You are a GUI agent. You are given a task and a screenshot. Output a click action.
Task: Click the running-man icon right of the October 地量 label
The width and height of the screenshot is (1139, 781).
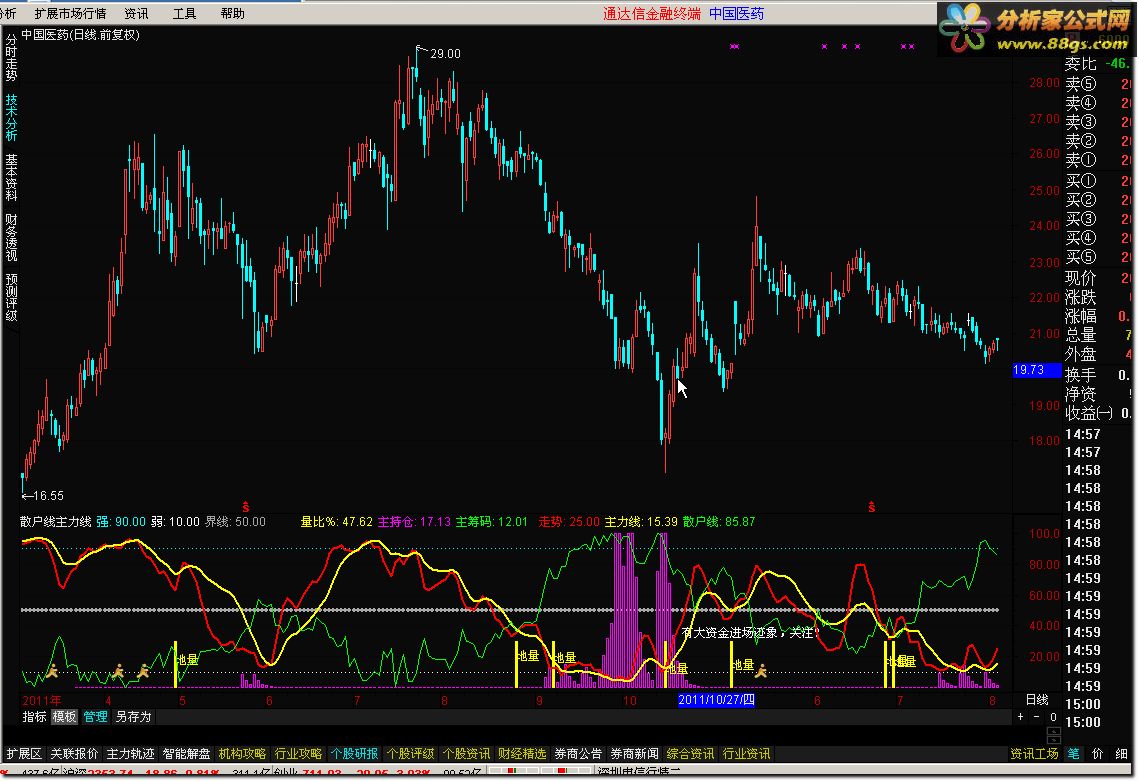click(x=761, y=671)
